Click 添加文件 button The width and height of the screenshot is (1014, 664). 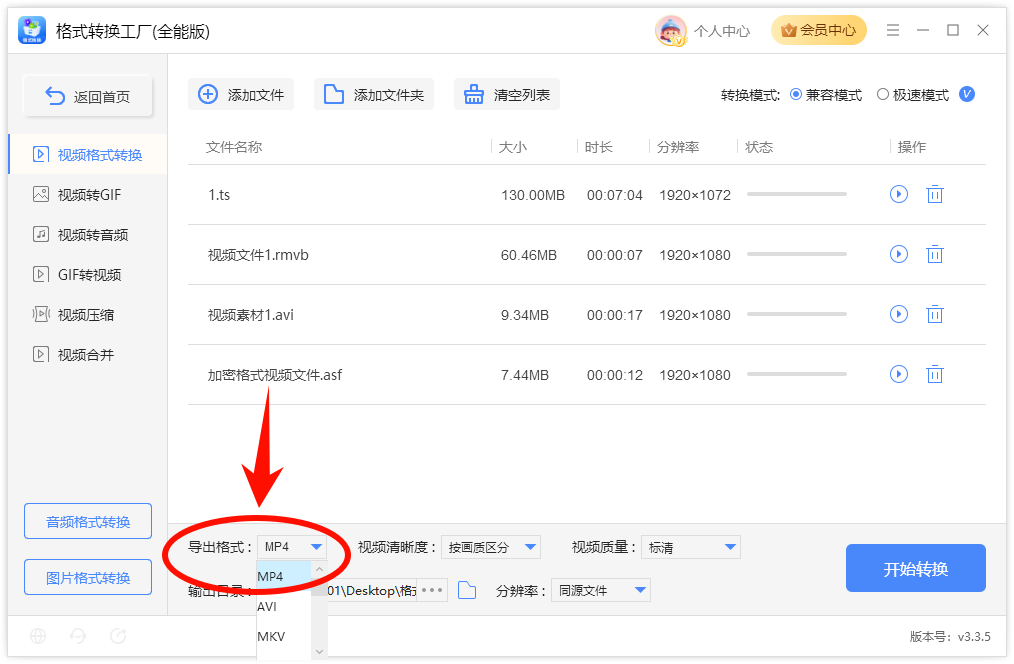pyautogui.click(x=241, y=94)
